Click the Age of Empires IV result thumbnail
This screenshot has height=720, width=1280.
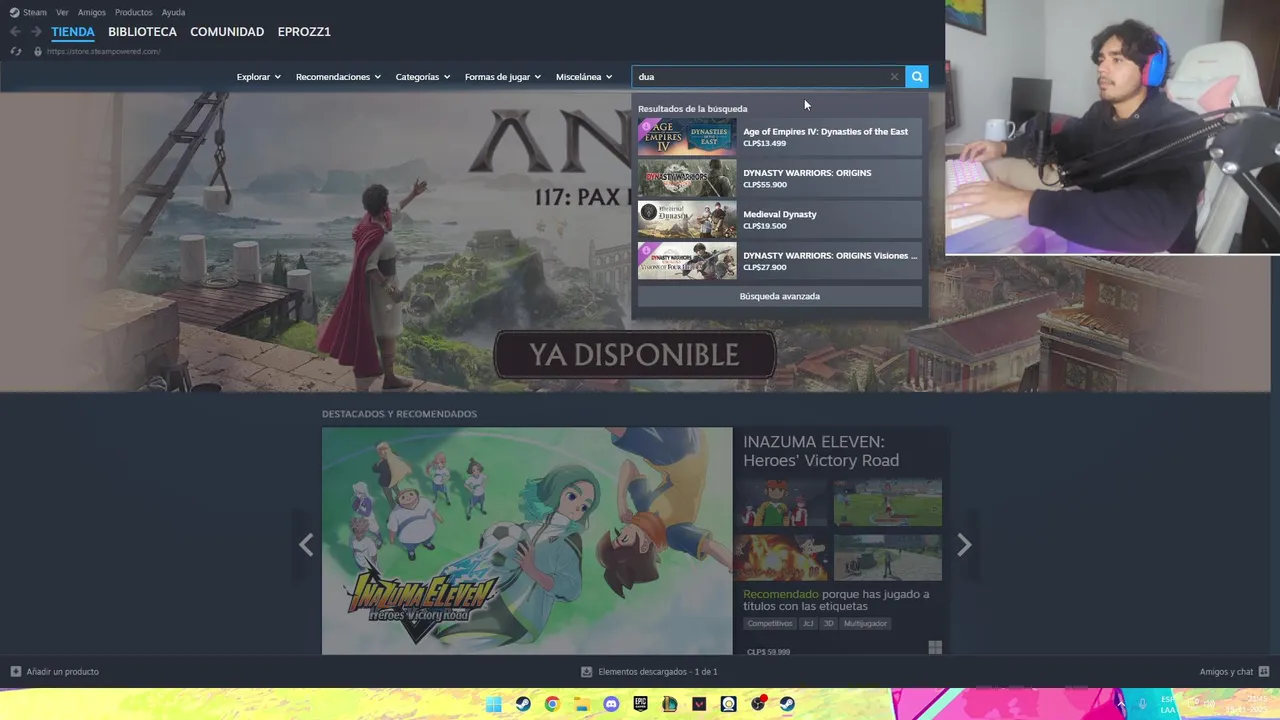(687, 137)
